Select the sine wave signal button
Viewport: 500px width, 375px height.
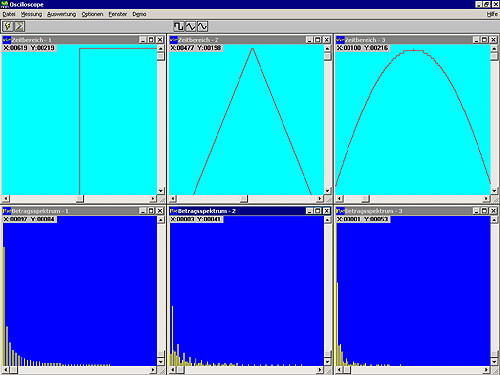click(x=202, y=26)
